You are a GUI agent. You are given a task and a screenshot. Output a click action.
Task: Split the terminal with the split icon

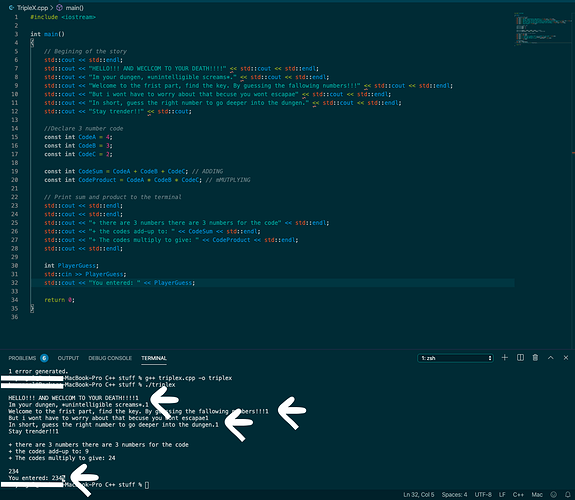pos(520,358)
